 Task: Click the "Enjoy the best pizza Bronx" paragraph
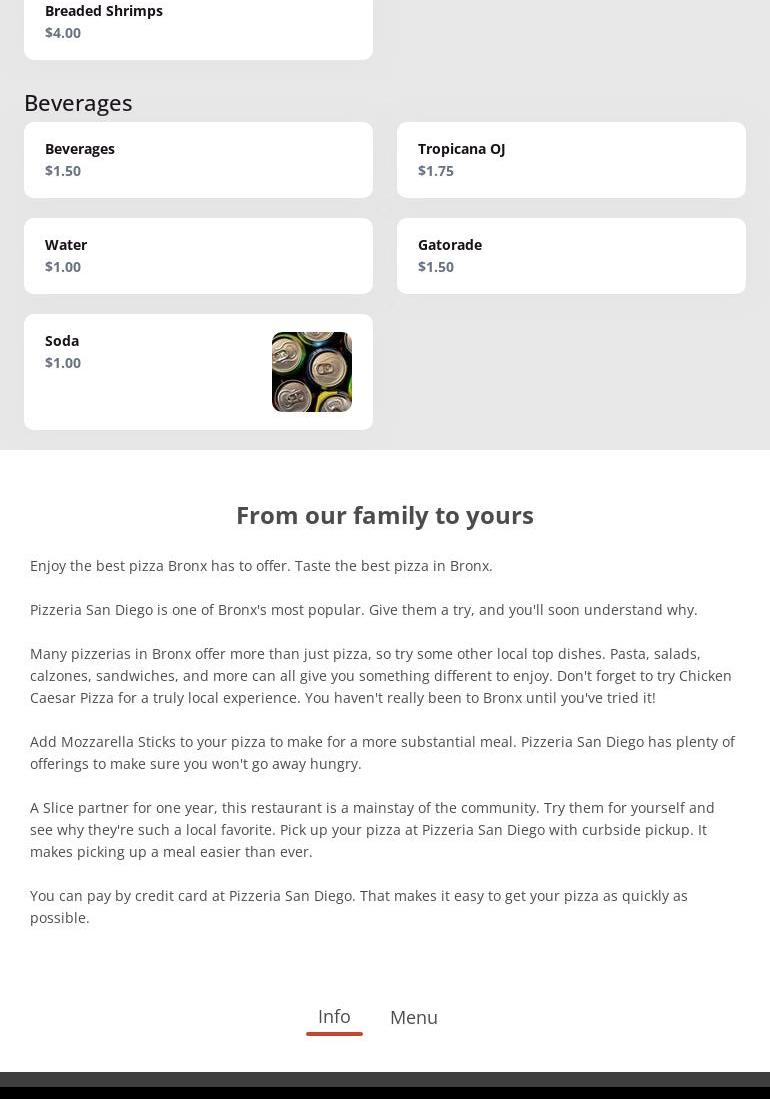tap(261, 566)
